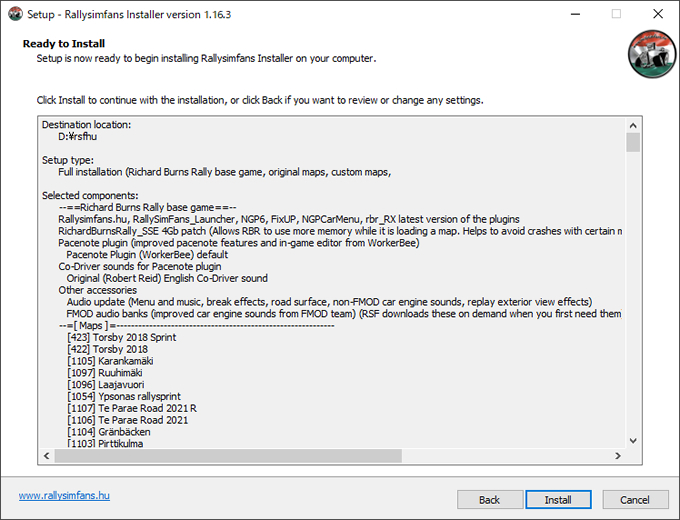Click '[1097] Ruuhimäki' map entry
680x520 pixels.
(x=105, y=373)
